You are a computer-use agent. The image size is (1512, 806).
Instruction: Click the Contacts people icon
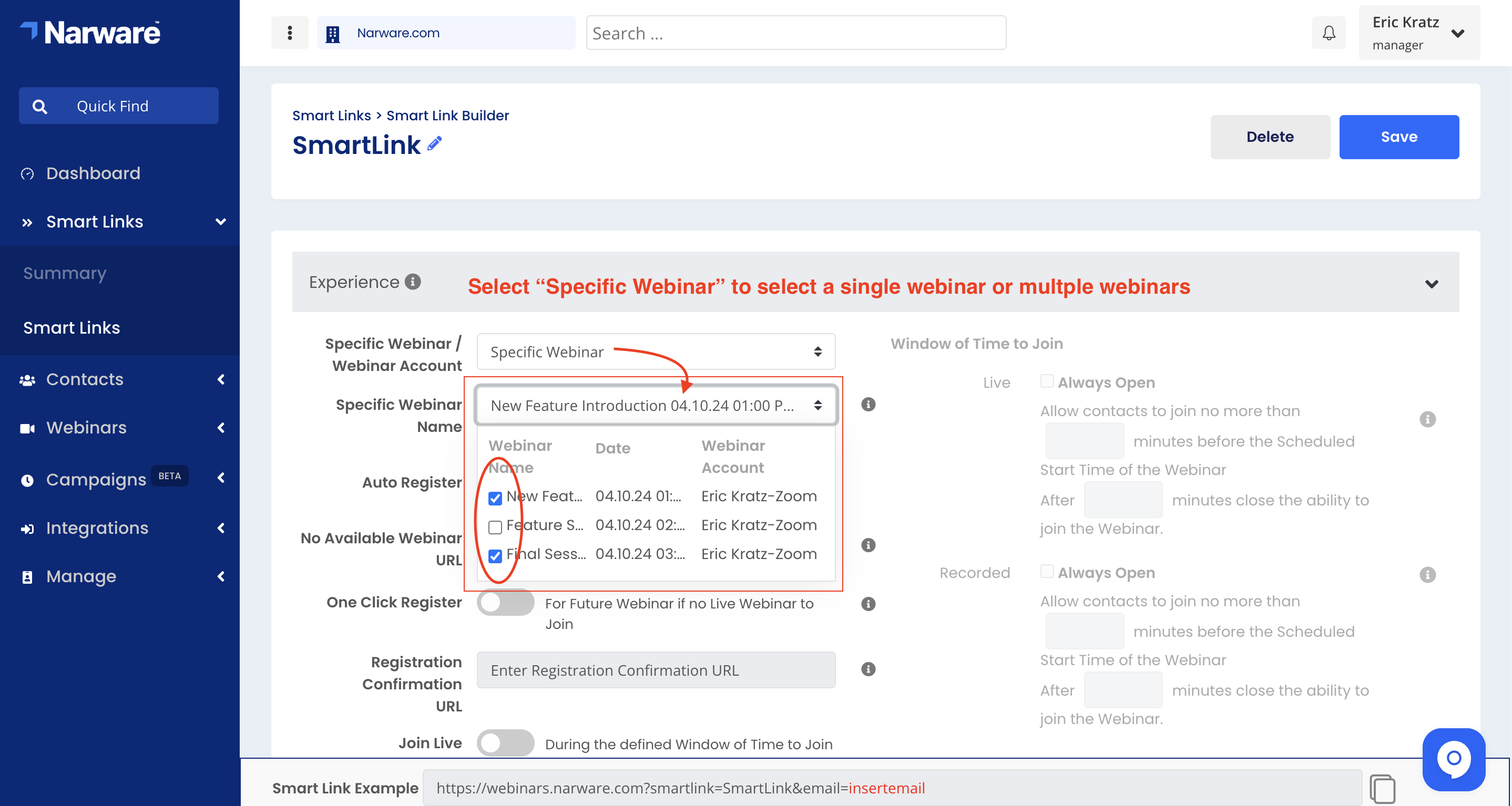tap(27, 380)
